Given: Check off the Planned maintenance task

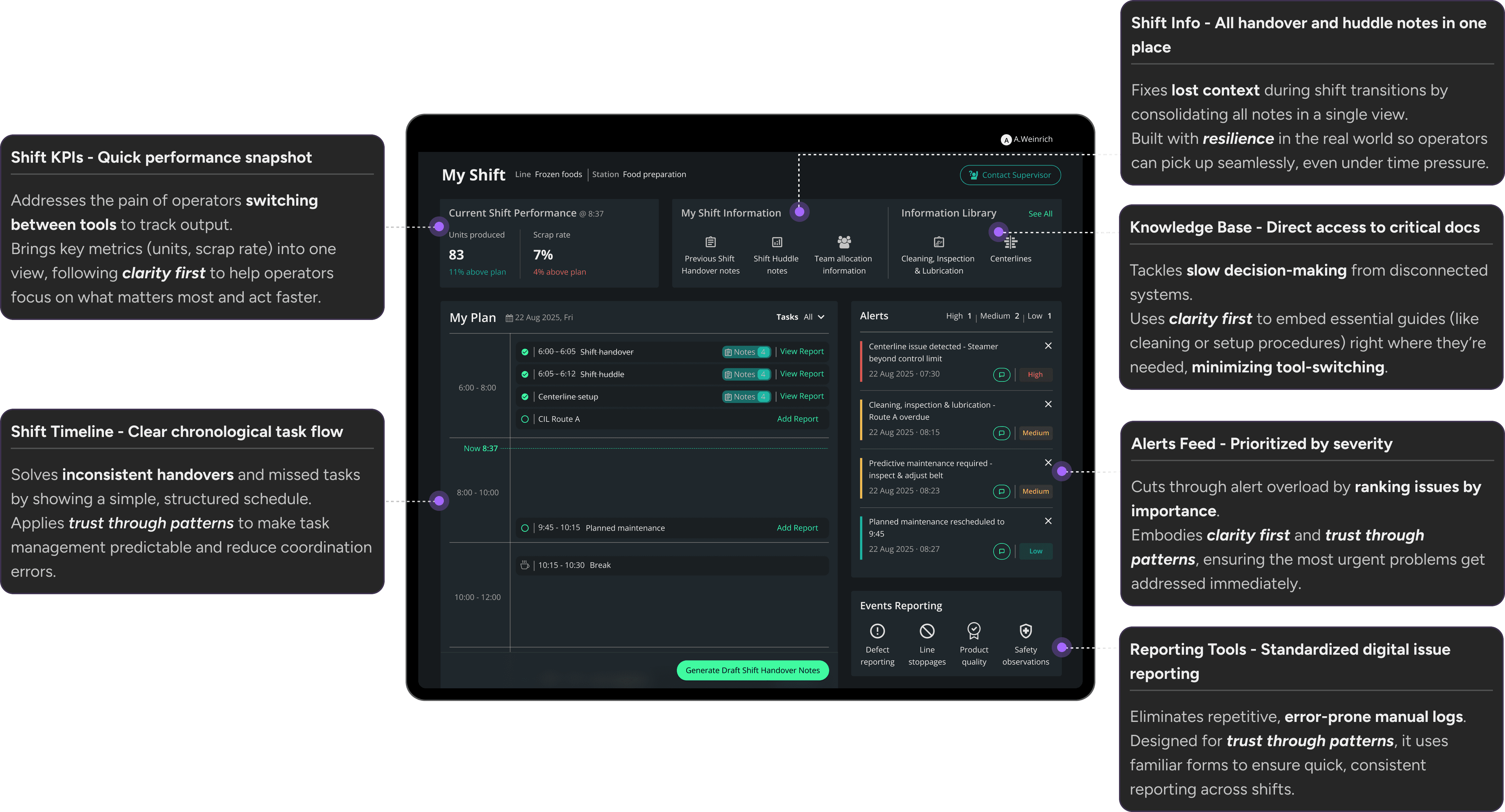Looking at the screenshot, I should 525,528.
